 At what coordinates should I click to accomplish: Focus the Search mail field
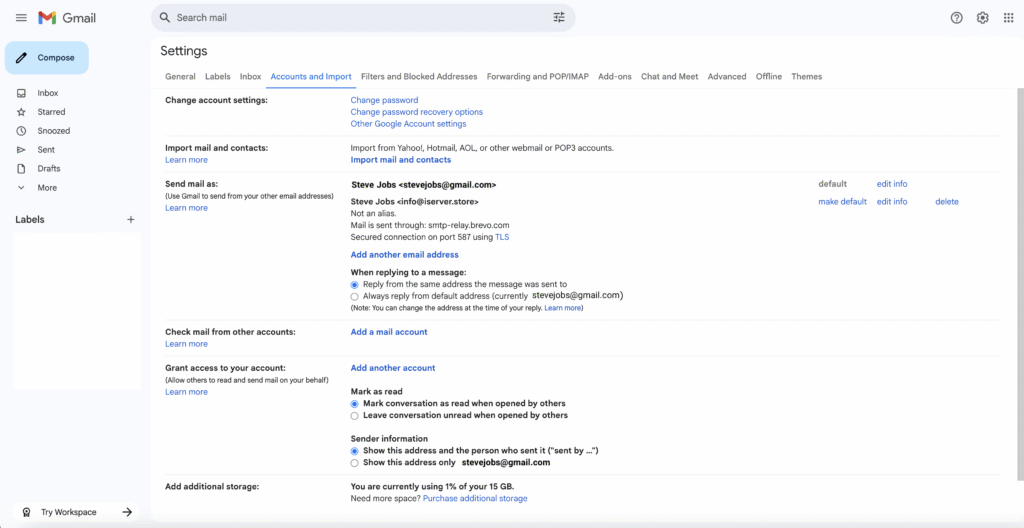pyautogui.click(x=362, y=18)
